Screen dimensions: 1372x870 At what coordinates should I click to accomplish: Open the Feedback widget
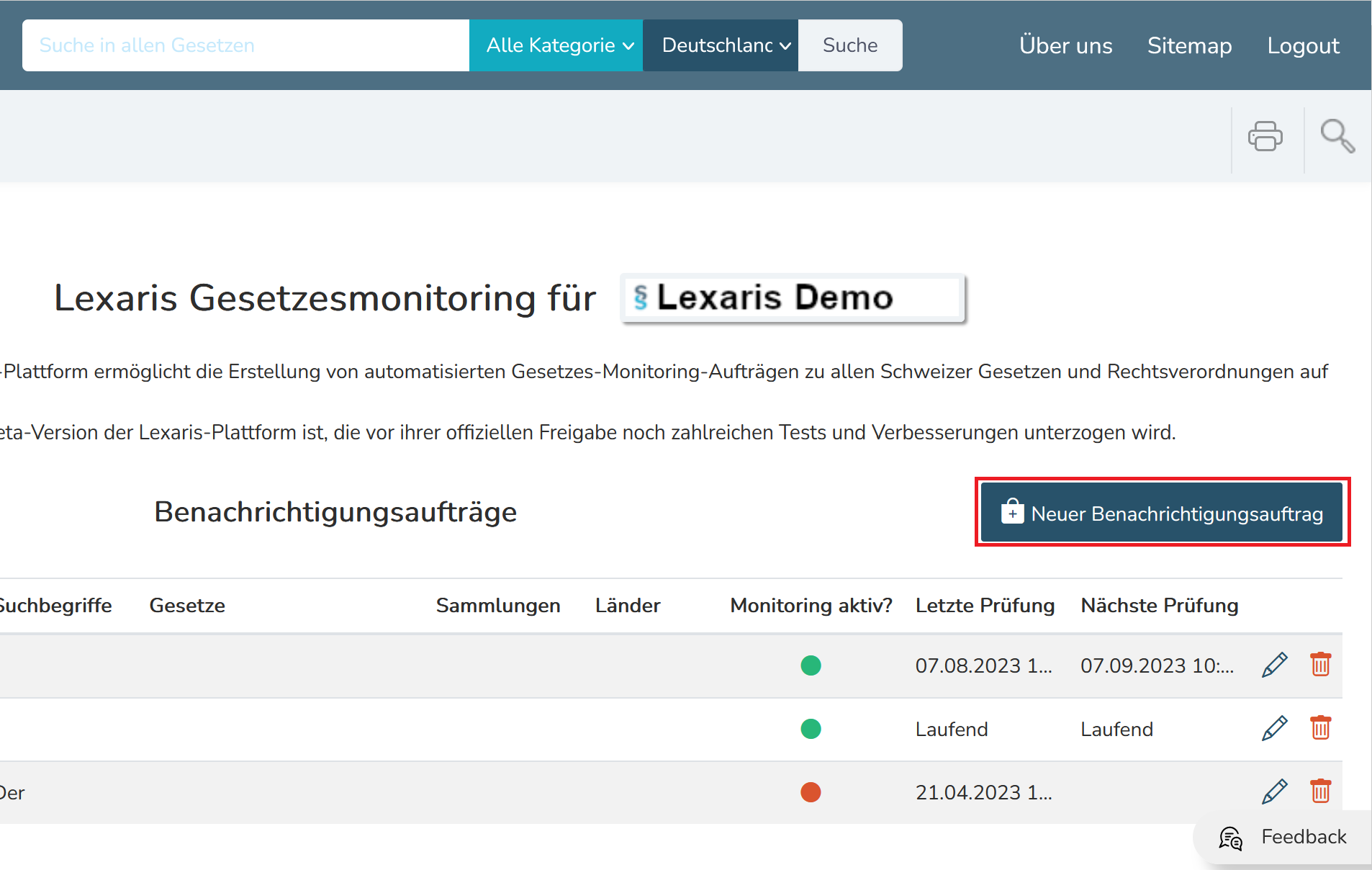point(1283,837)
